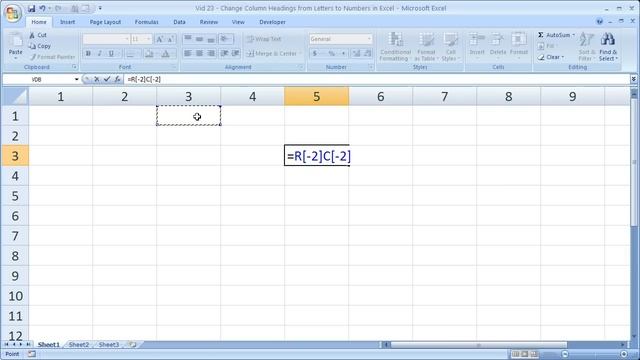Click the Cut scissors command

[x=38, y=36]
